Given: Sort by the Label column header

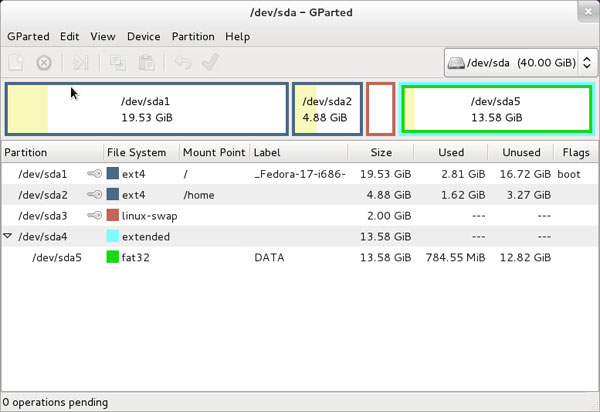Looking at the screenshot, I should 298,152.
